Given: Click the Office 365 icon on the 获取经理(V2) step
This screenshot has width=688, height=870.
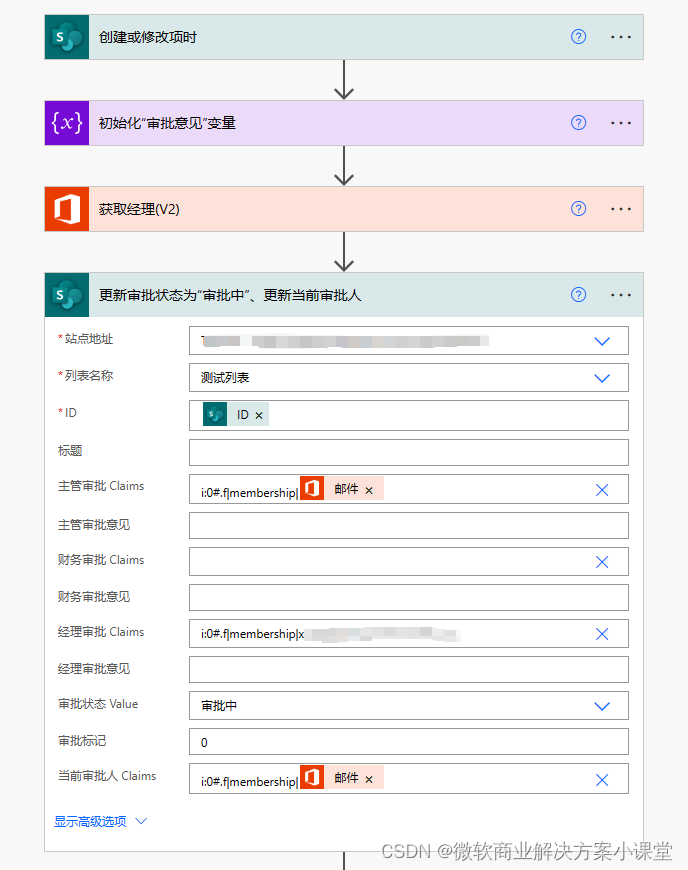Looking at the screenshot, I should click(67, 209).
